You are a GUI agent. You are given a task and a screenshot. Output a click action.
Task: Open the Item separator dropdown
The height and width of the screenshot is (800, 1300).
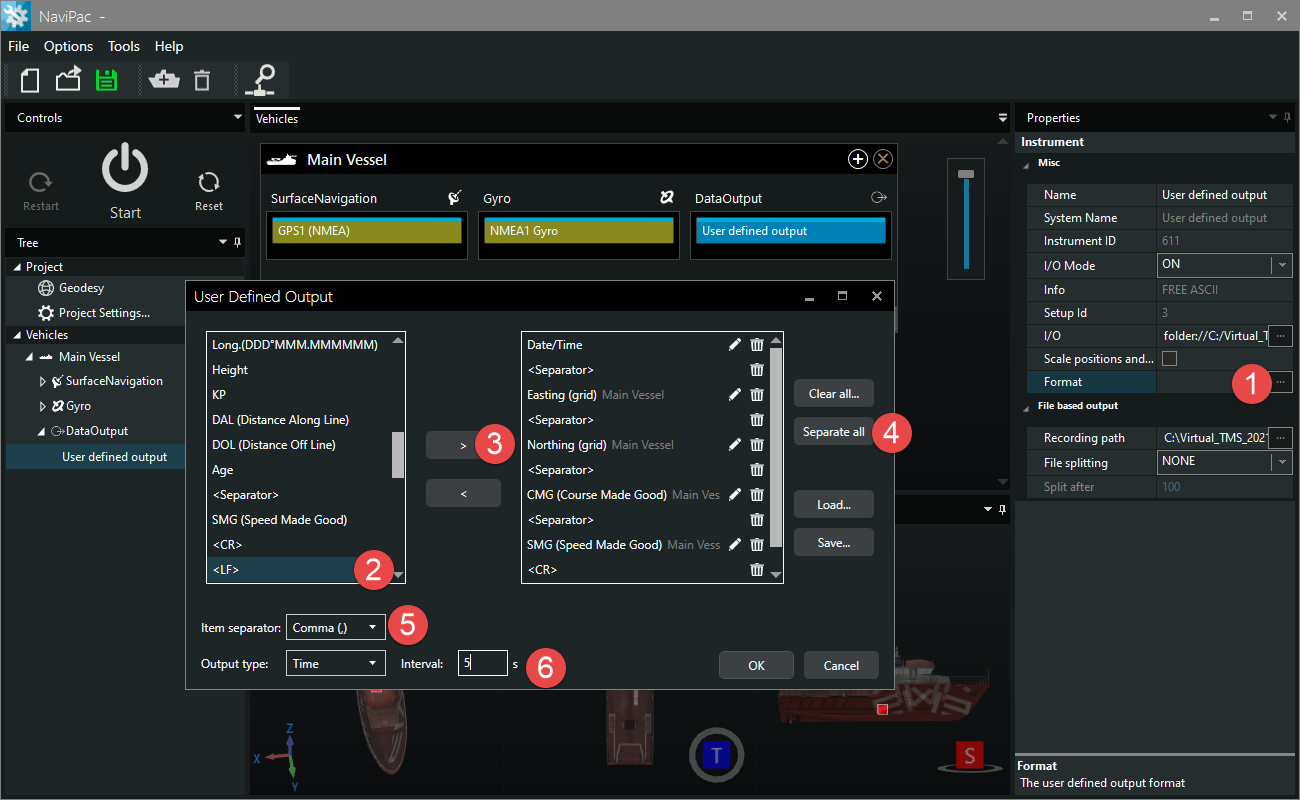[336, 627]
